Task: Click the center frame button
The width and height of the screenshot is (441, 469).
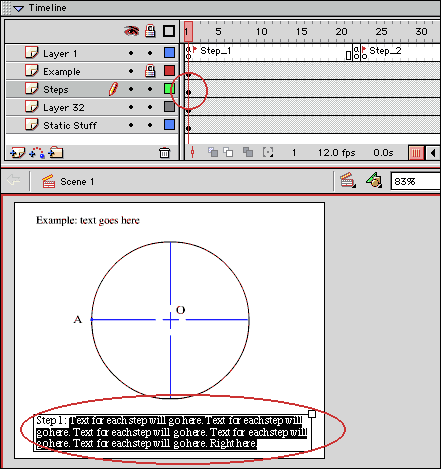Action: click(x=192, y=152)
